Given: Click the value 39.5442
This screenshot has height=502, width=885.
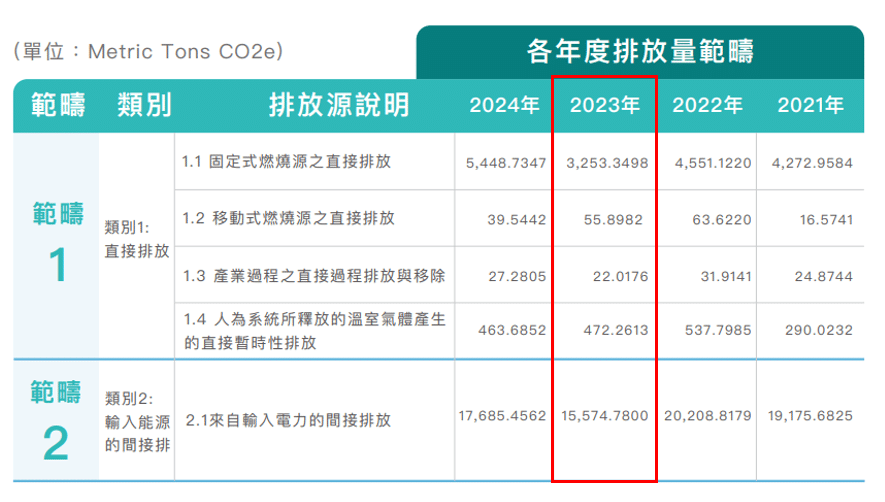Looking at the screenshot, I should point(516,220).
